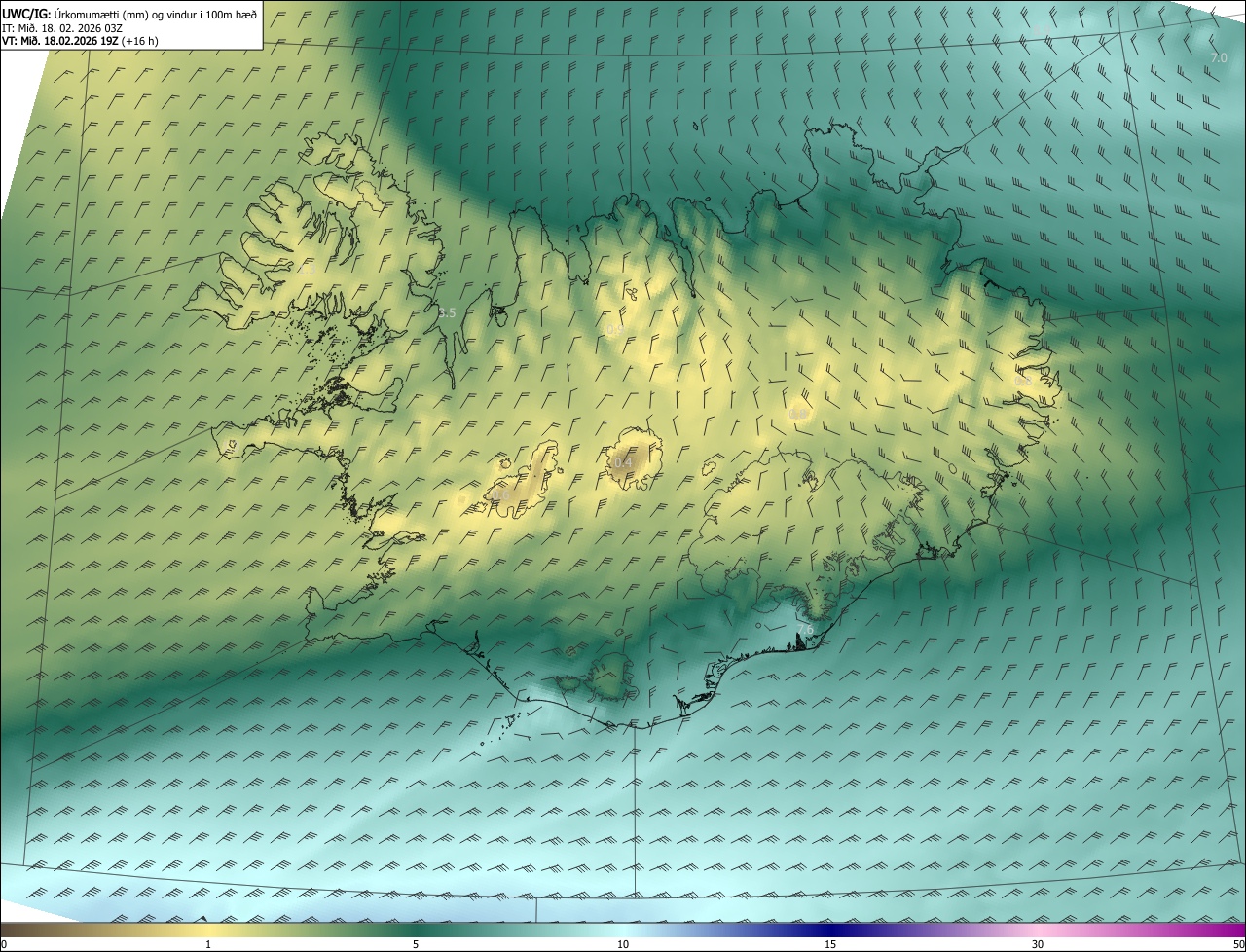This screenshot has width=1246, height=952.
Task: Click the '1' tick on the color scale
Action: (x=208, y=944)
